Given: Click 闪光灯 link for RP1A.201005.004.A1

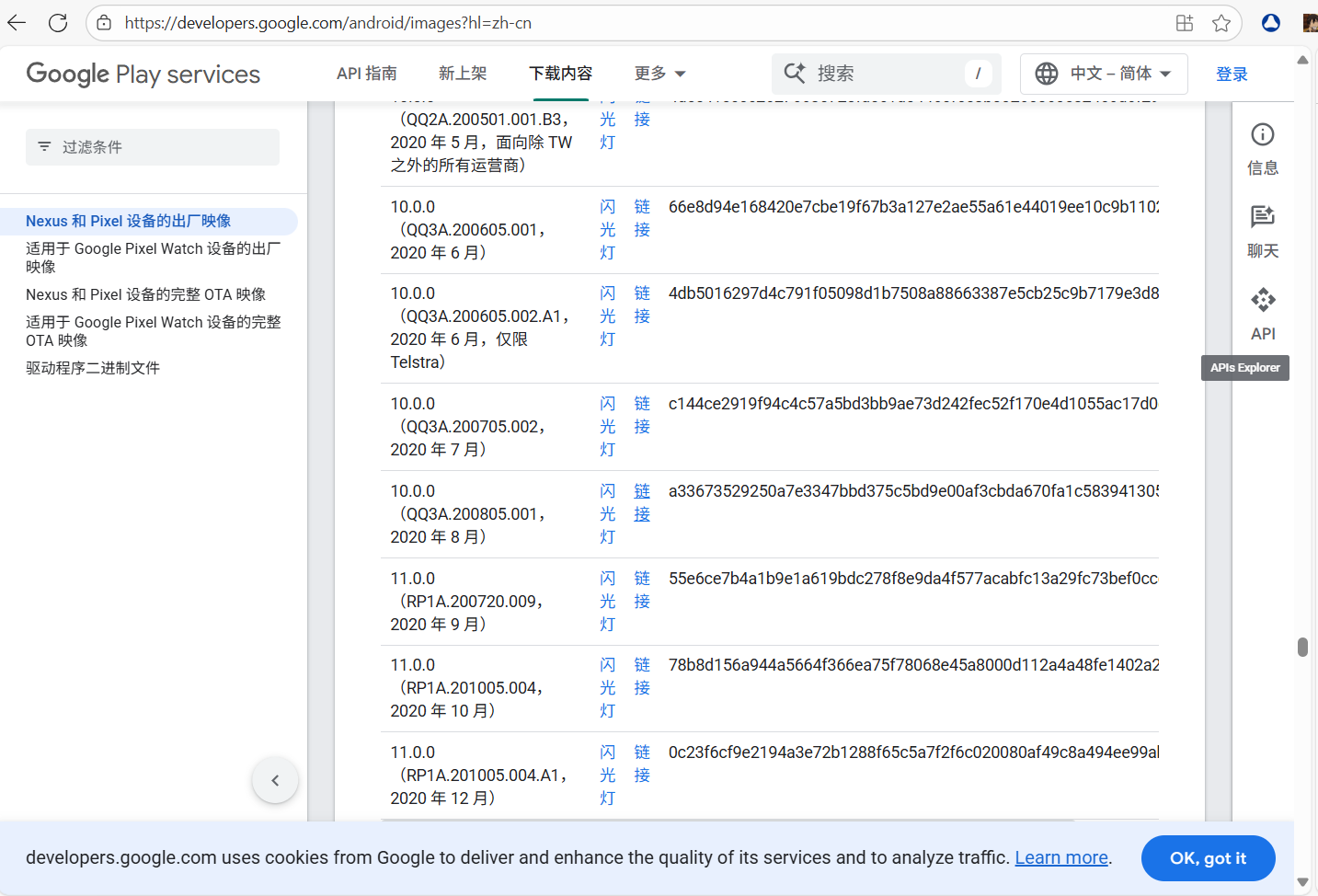Looking at the screenshot, I should [607, 775].
